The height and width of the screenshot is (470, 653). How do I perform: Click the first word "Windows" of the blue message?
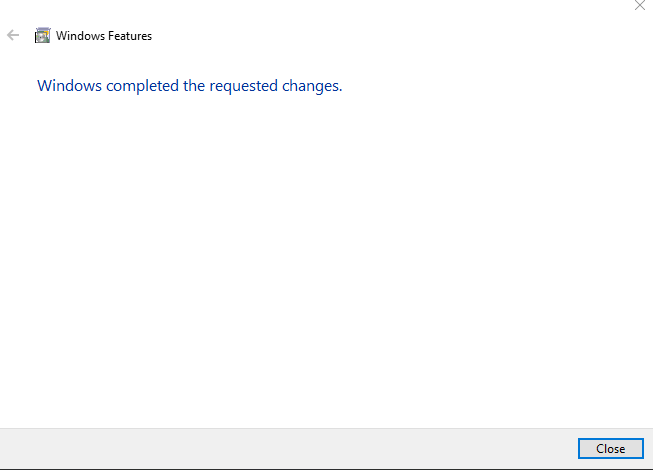click(x=69, y=86)
